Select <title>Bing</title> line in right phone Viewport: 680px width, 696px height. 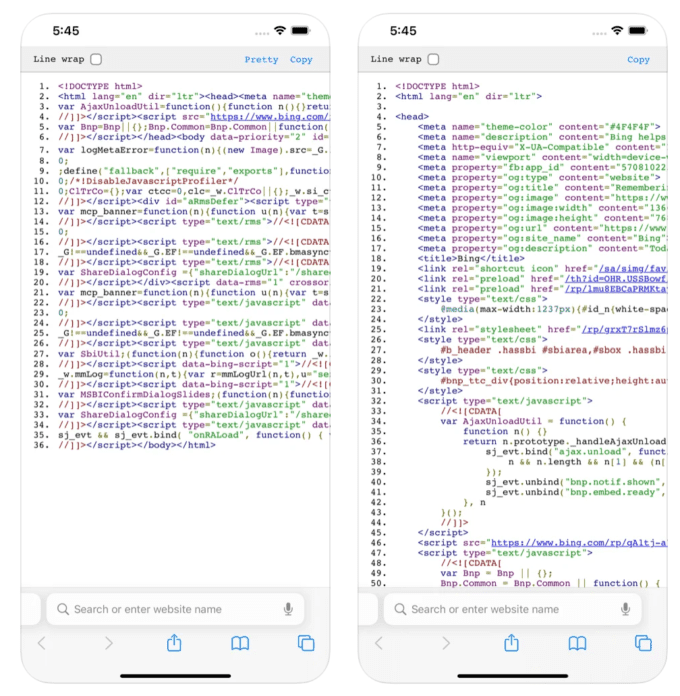coord(471,258)
